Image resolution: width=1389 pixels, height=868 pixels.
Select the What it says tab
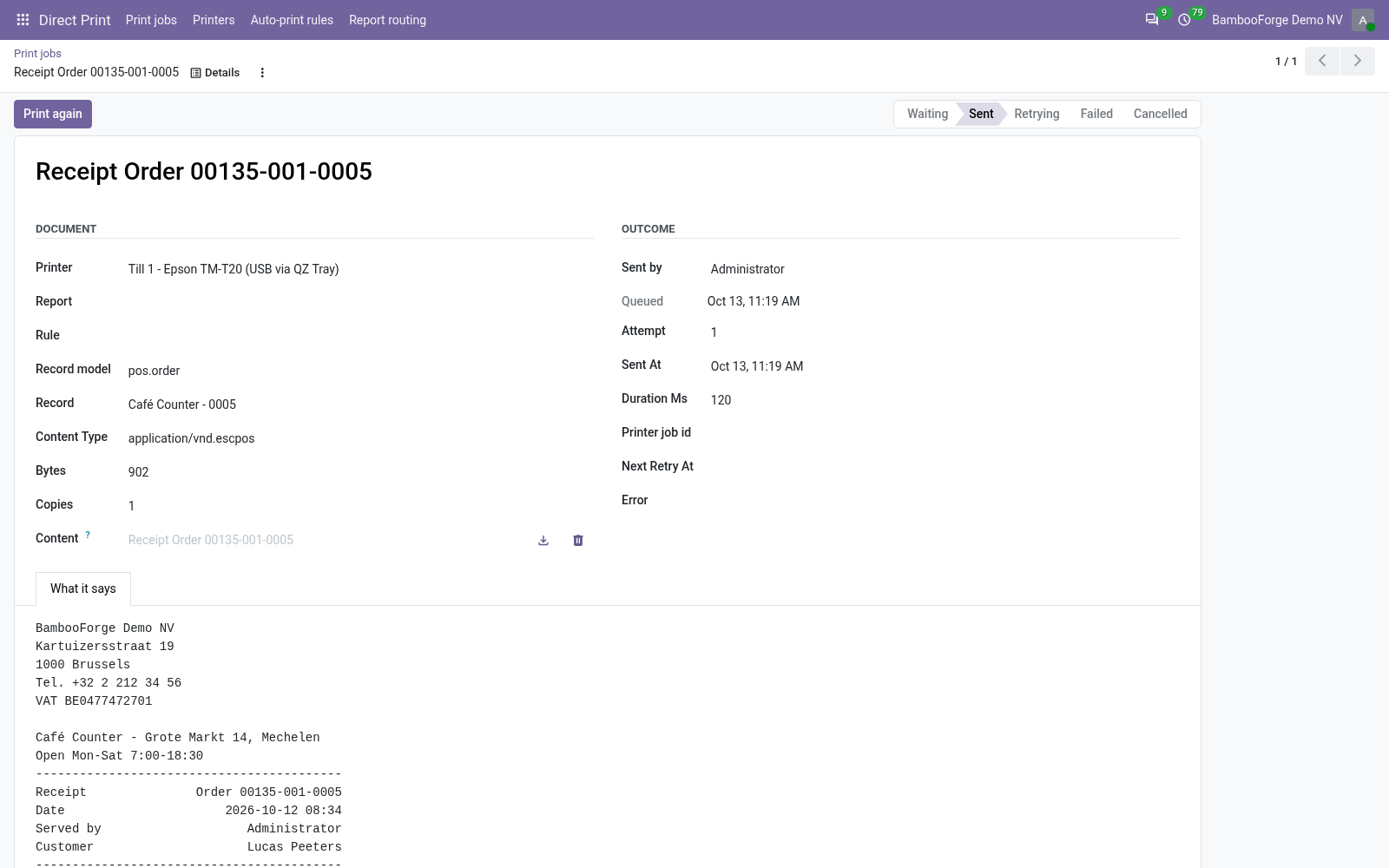[83, 589]
